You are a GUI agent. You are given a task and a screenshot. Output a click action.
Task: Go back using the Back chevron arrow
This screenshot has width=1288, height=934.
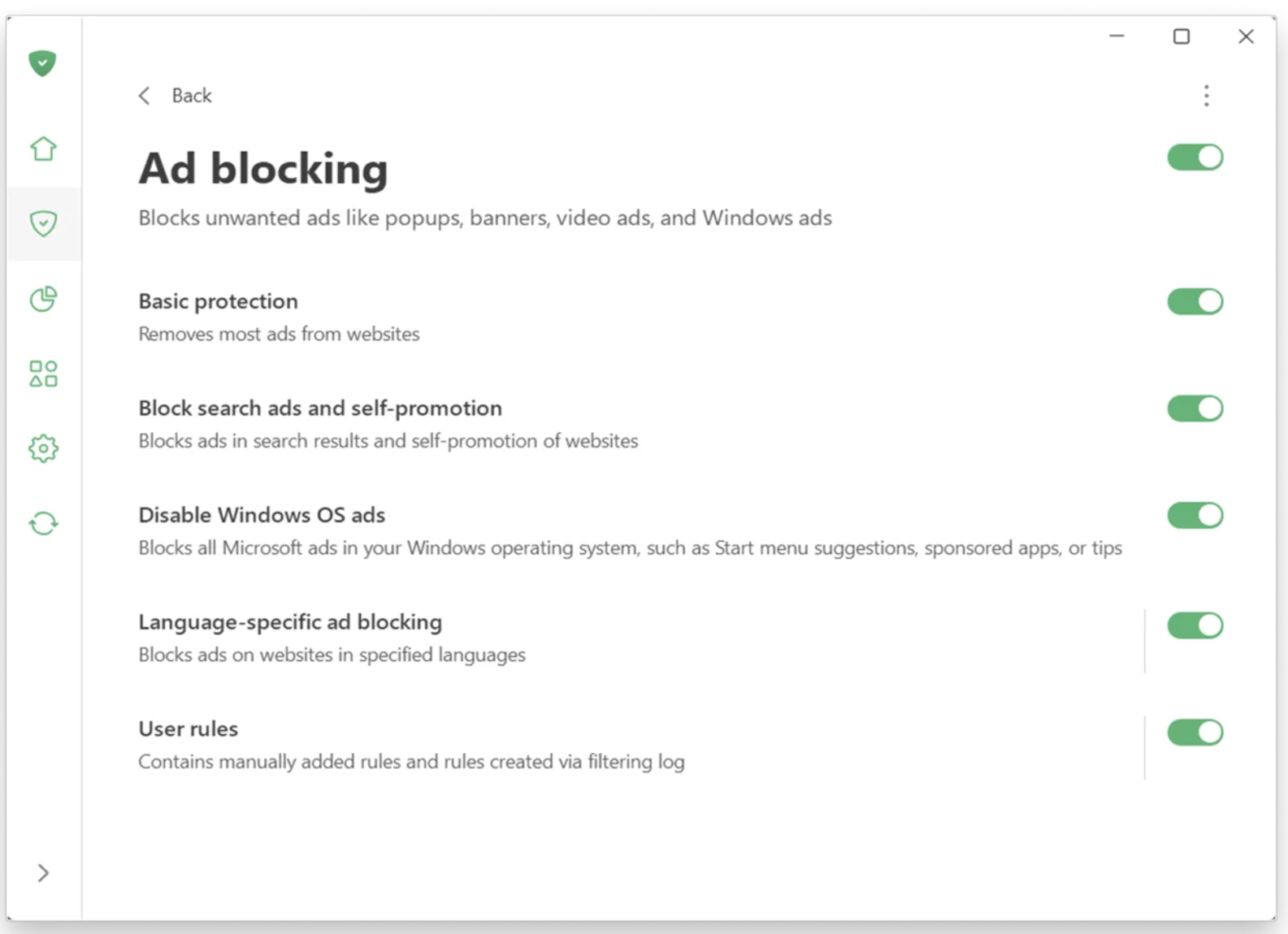click(x=144, y=96)
